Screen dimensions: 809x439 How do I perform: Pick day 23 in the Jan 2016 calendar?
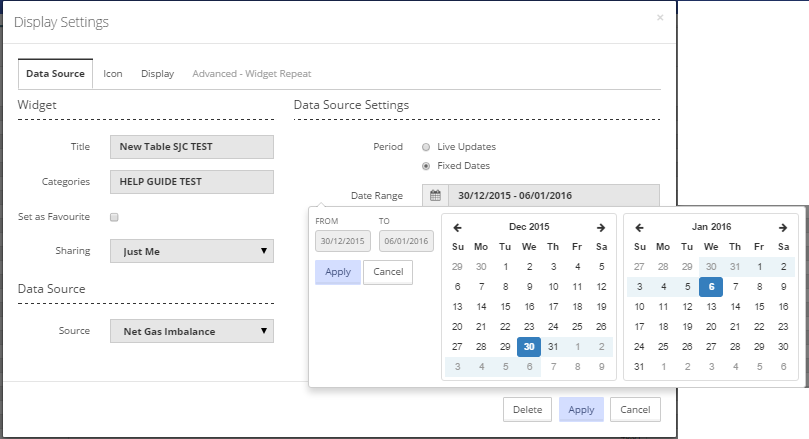(x=783, y=327)
